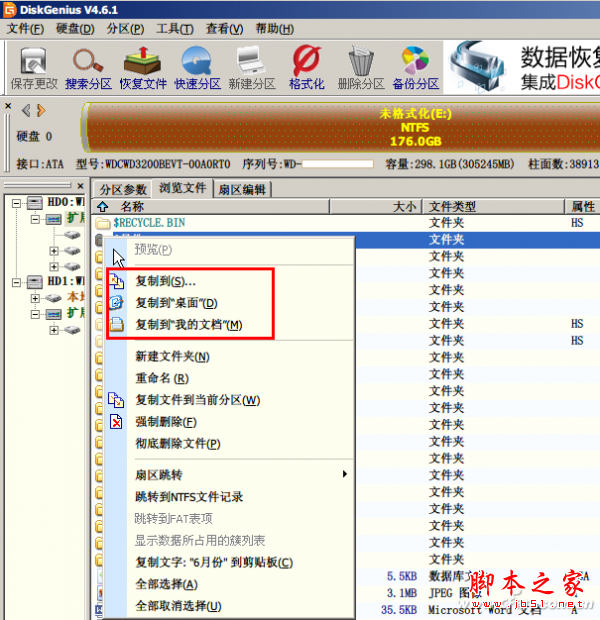600x620 pixels.
Task: Open the Search Partition (搜索分区) tool
Action: (88, 68)
